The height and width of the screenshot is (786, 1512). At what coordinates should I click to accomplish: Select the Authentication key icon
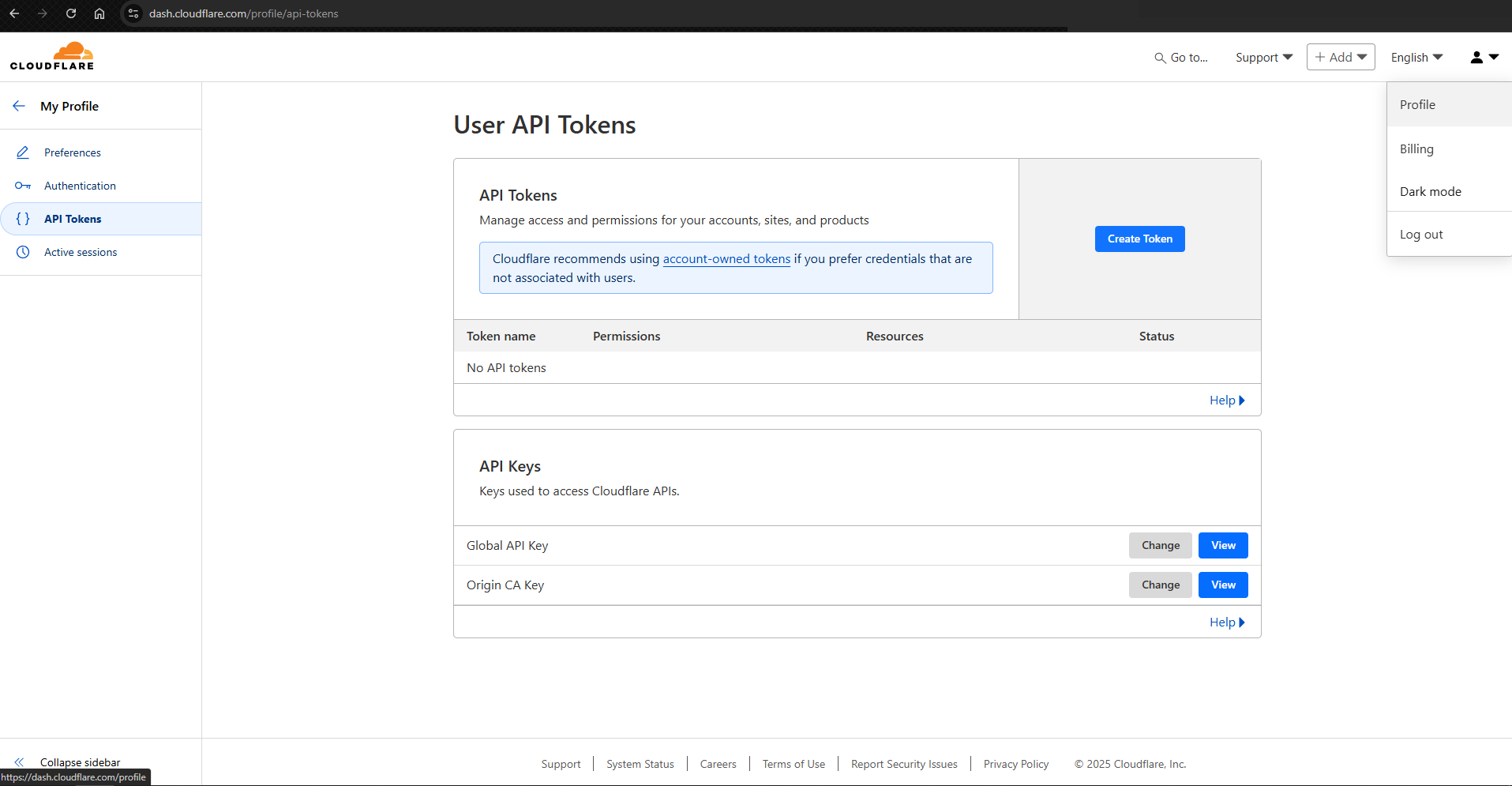23,186
